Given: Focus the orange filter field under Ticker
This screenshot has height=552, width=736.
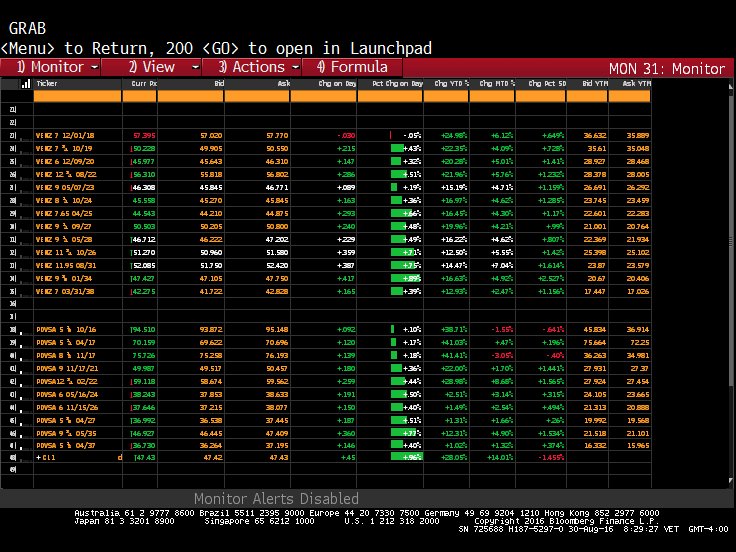Looking at the screenshot, I should pyautogui.click(x=77, y=96).
